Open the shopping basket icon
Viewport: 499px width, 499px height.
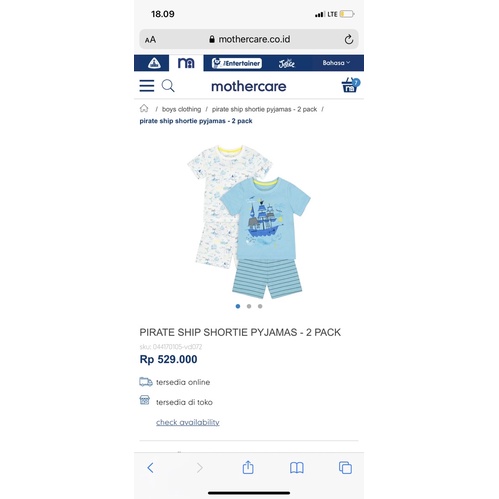coord(351,85)
